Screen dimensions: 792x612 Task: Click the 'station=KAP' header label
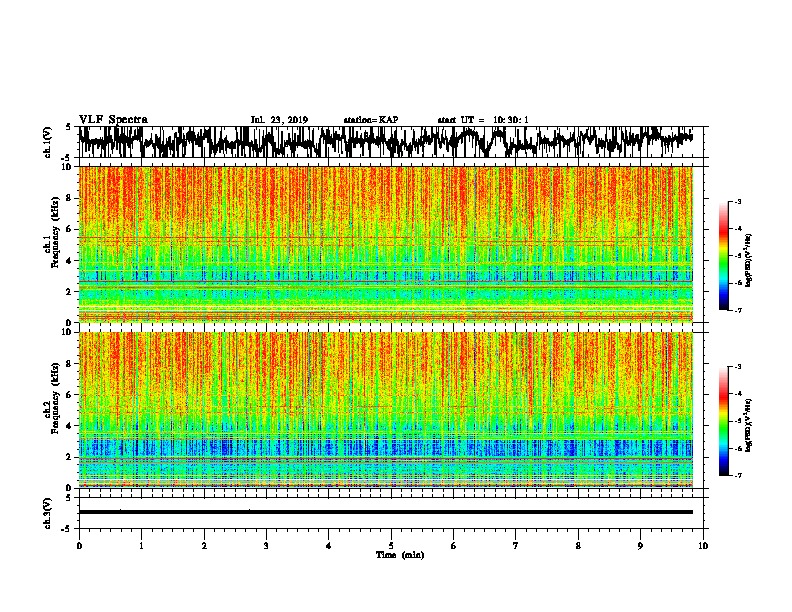(371, 120)
